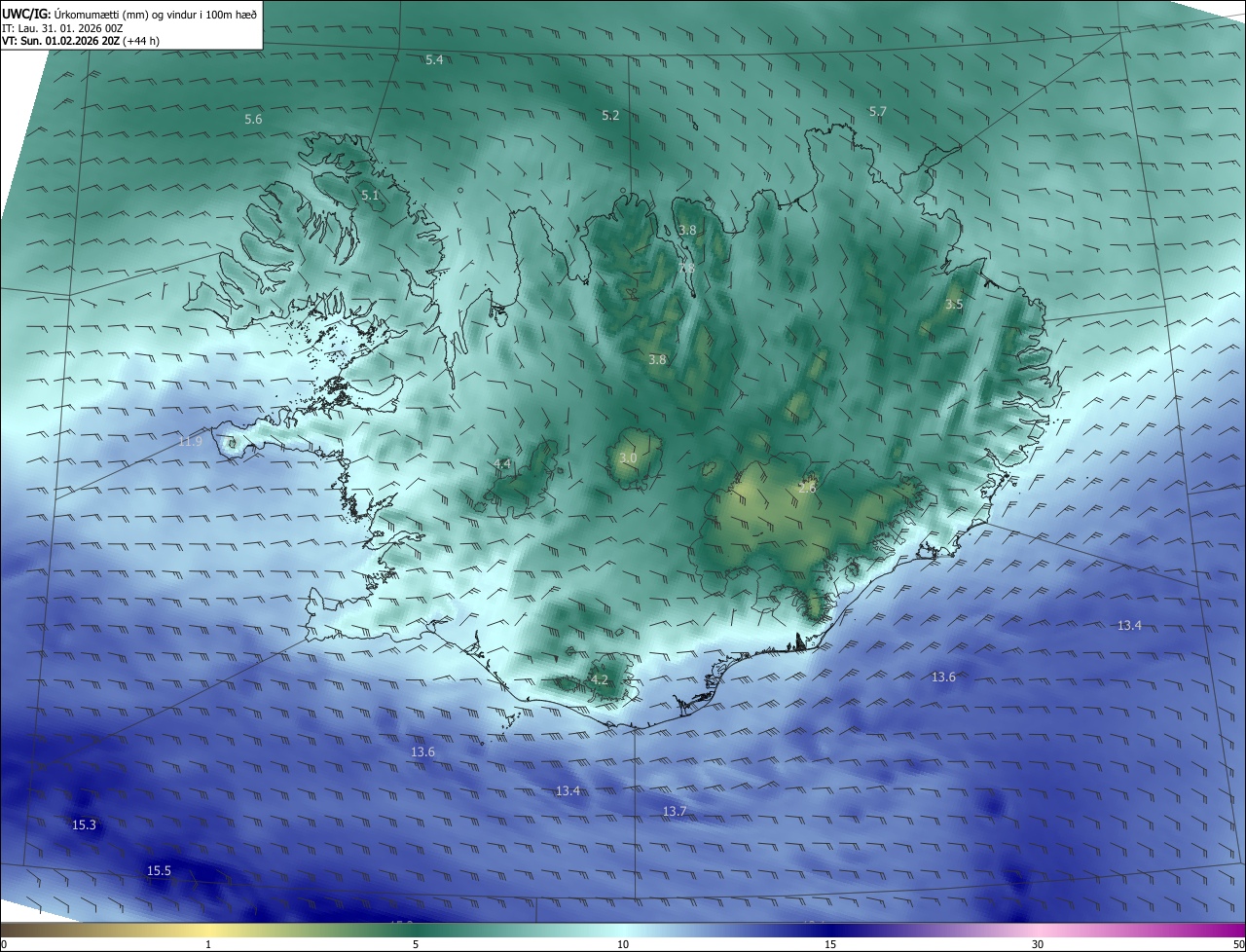Select tick label 15 on the colour scale
This screenshot has width=1246, height=952.
(x=830, y=944)
